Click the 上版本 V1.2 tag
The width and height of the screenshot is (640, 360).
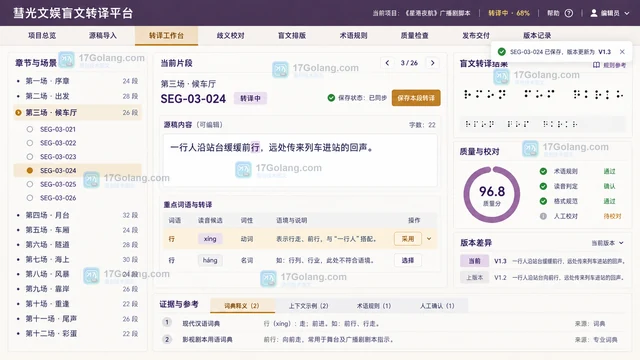[474, 278]
